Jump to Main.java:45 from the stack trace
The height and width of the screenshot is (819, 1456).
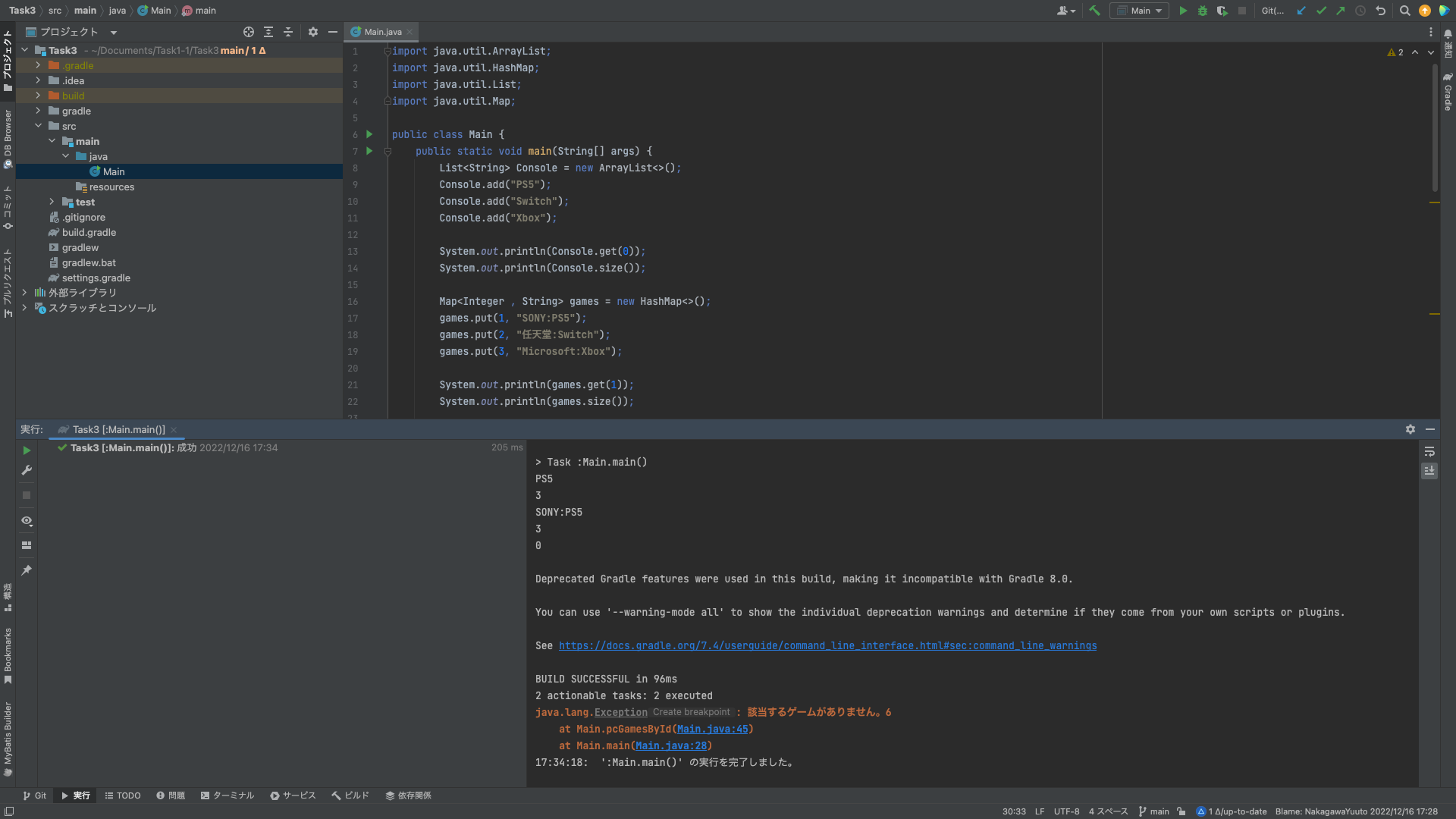712,729
